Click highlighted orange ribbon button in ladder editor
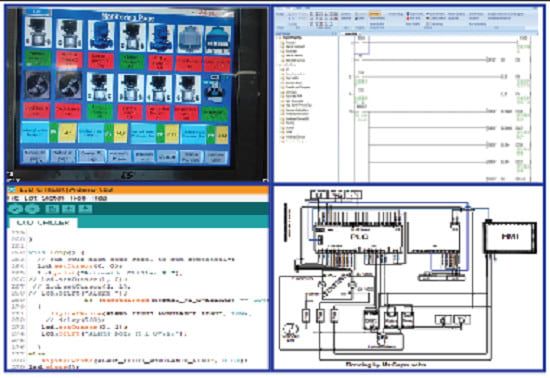 [374, 14]
